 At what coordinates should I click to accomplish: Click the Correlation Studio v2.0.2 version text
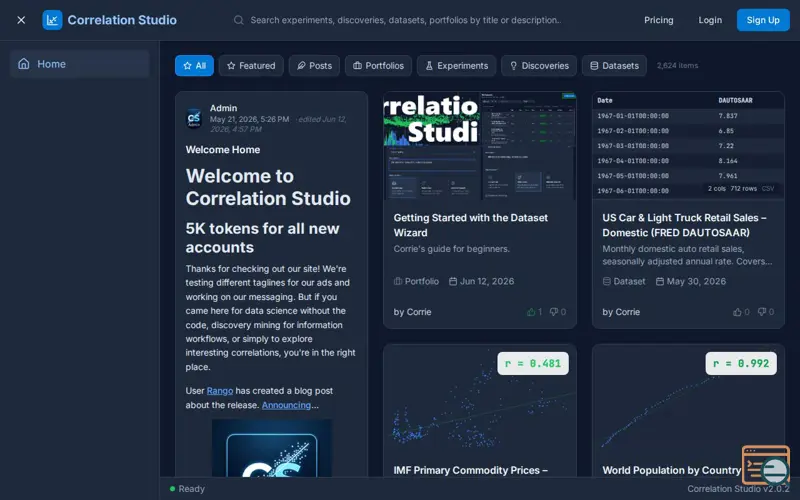(x=738, y=489)
